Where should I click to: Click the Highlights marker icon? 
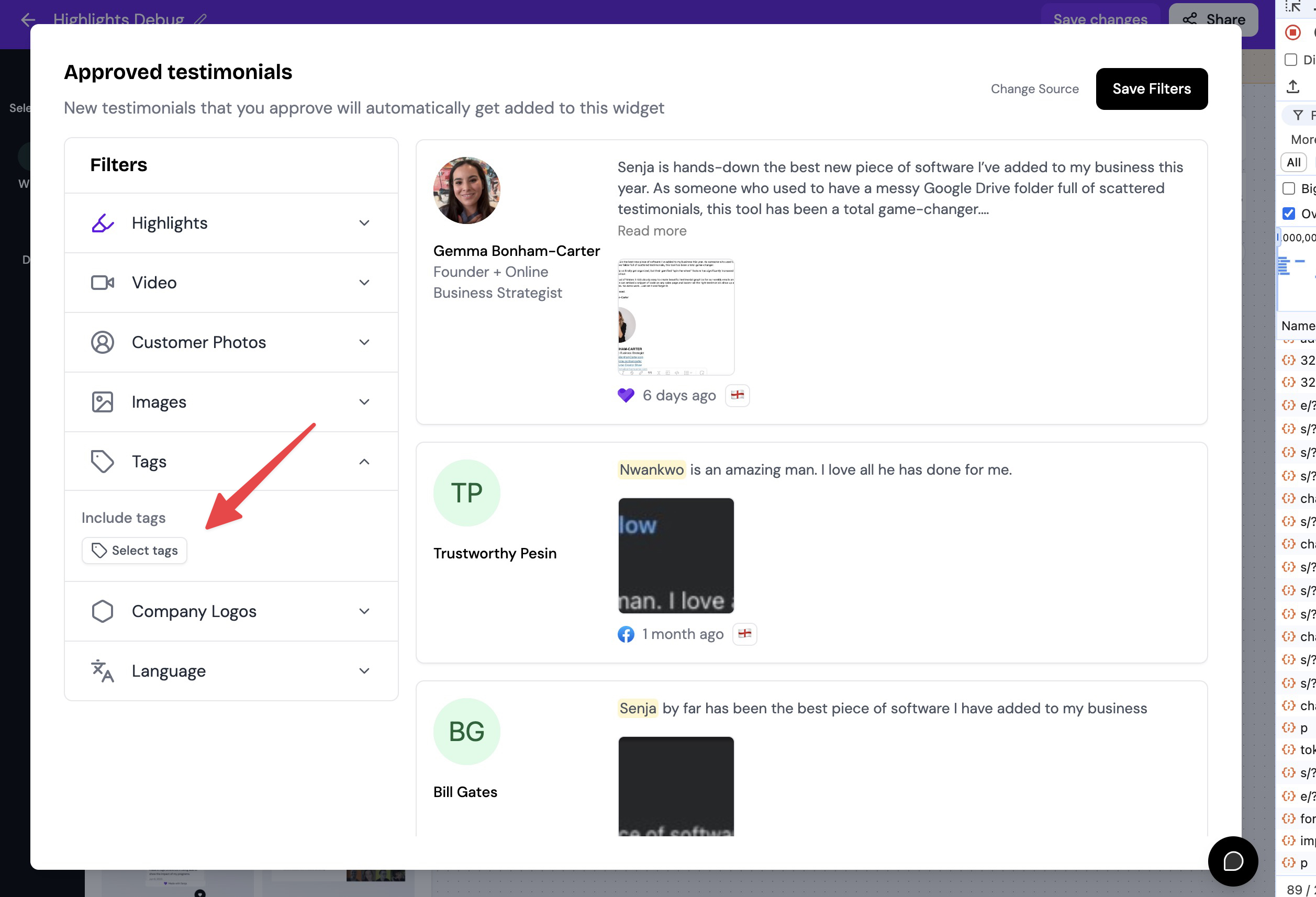(103, 223)
